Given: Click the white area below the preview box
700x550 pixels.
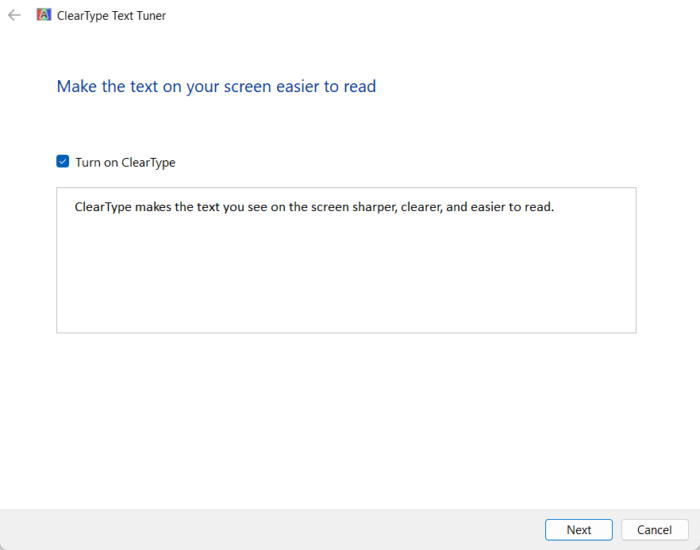Looking at the screenshot, I should point(346,420).
